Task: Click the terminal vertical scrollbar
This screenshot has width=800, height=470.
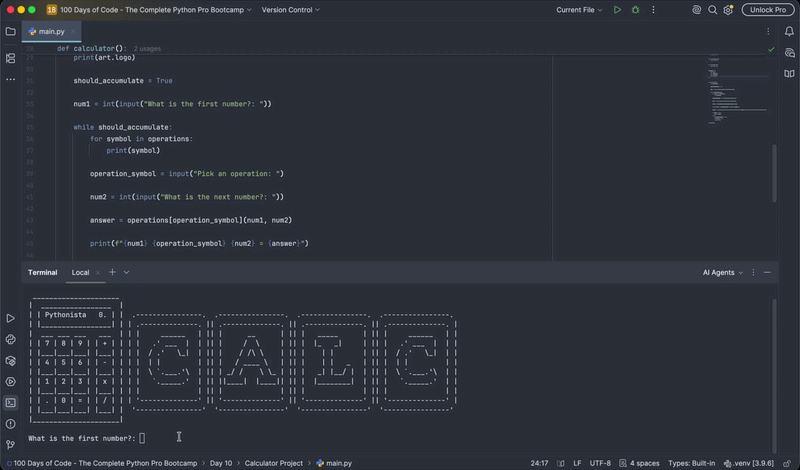Action: pyautogui.click(x=774, y=376)
